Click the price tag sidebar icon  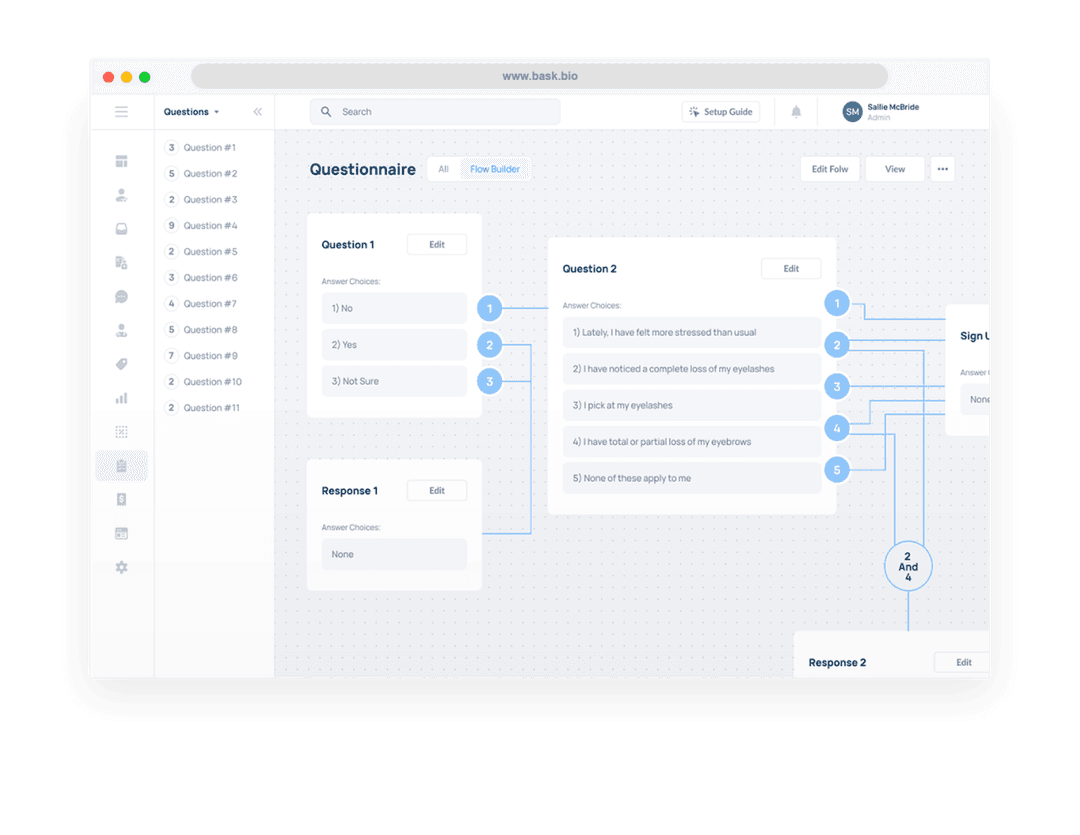pos(121,364)
